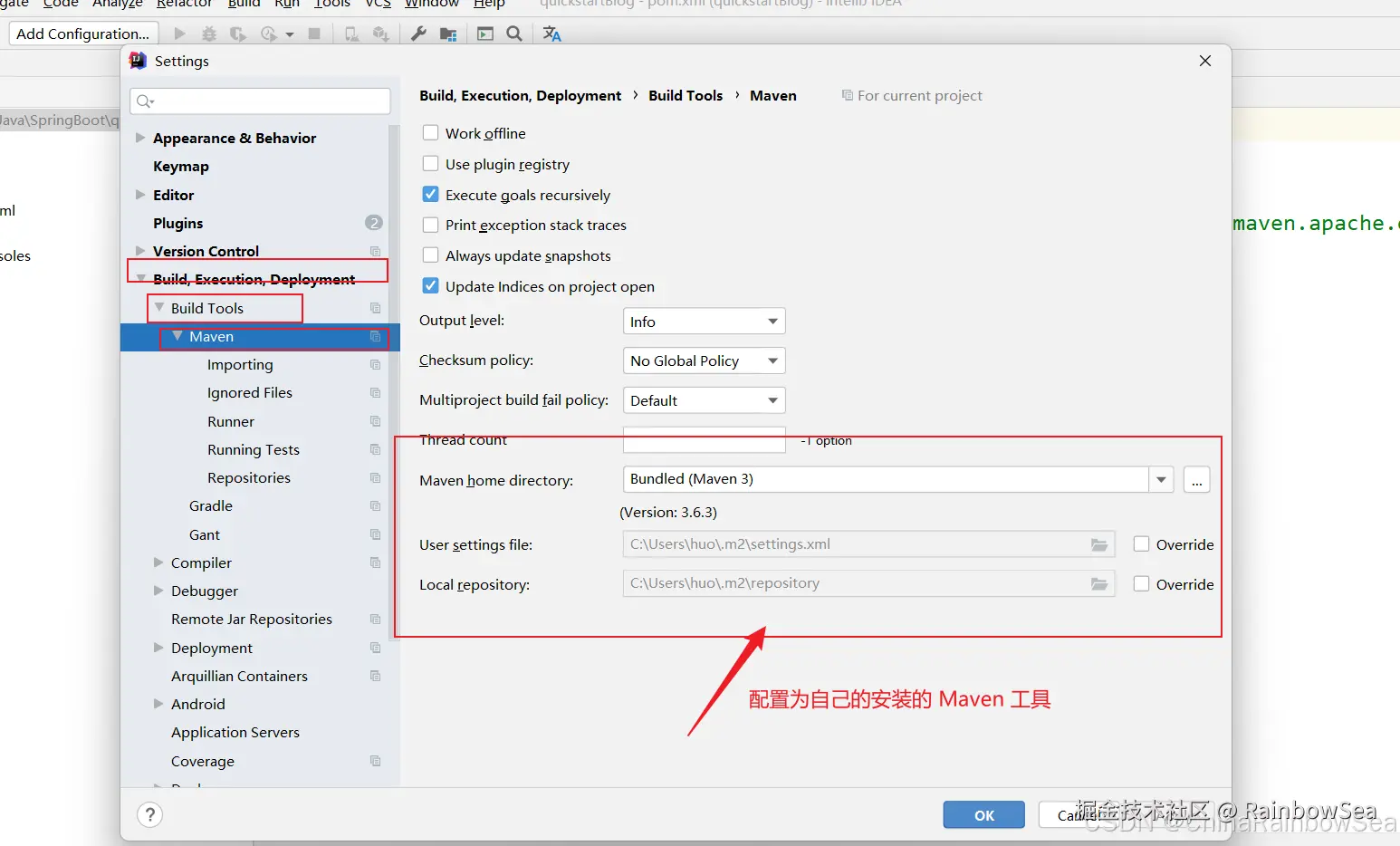Open the Output level dropdown
1400x846 pixels.
[704, 322]
